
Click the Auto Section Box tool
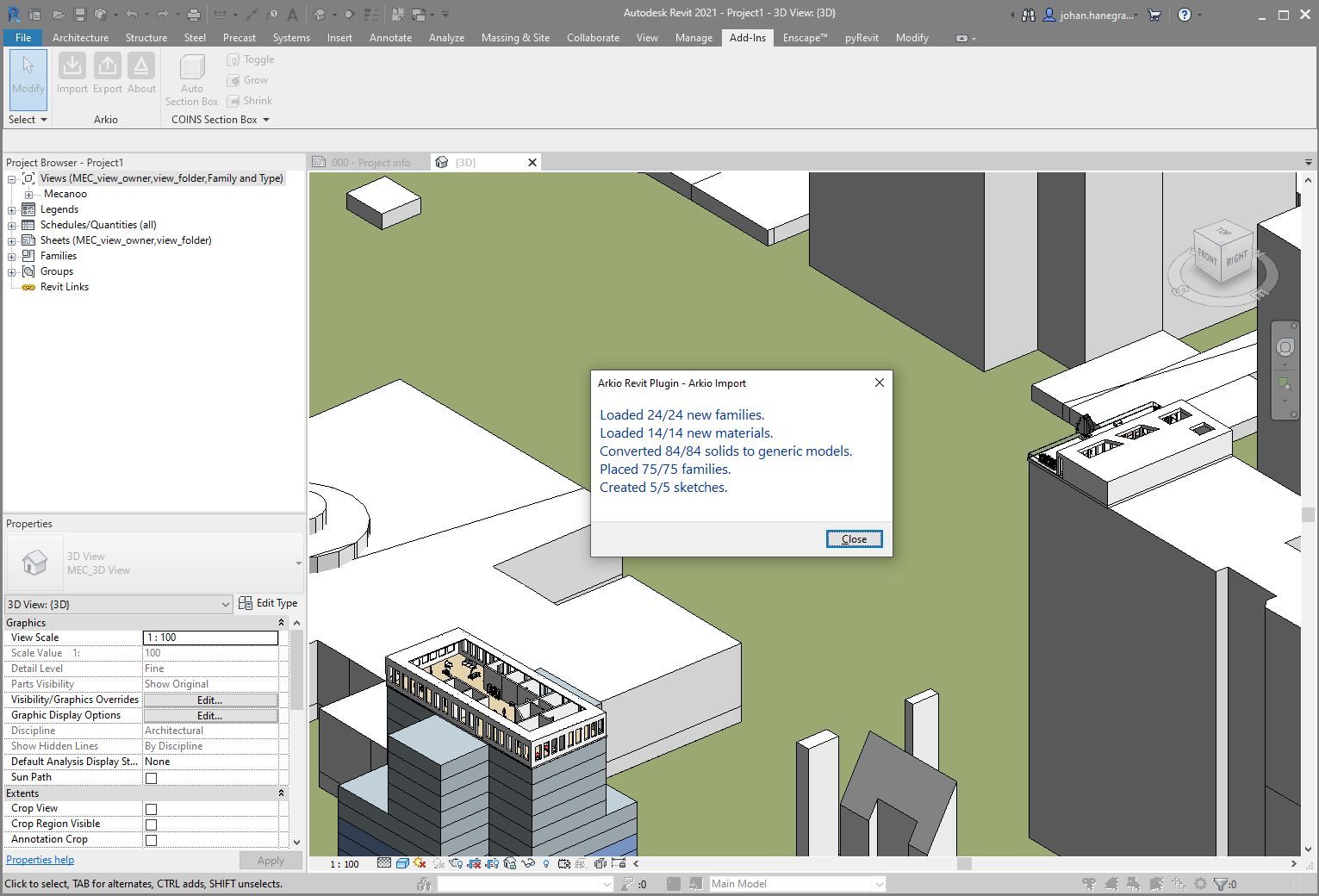pos(192,79)
